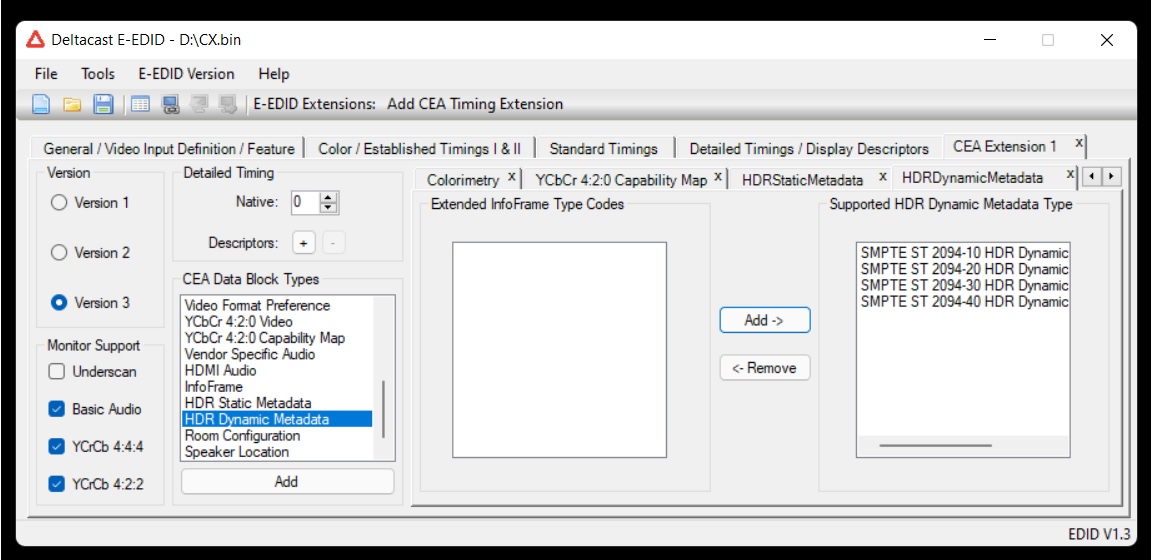Select SMPTE ST 2094-40 HDR Dynamic entry
The width and height of the screenshot is (1151, 560).
click(x=964, y=302)
